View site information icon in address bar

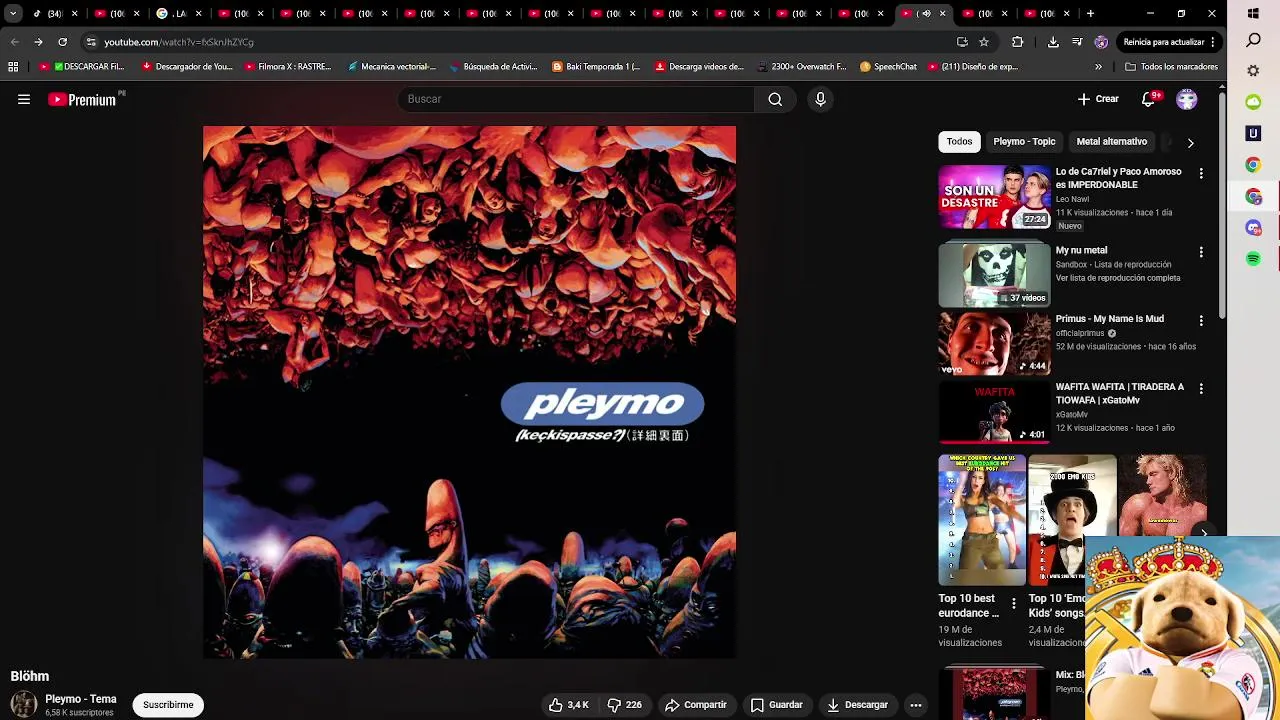[x=91, y=42]
